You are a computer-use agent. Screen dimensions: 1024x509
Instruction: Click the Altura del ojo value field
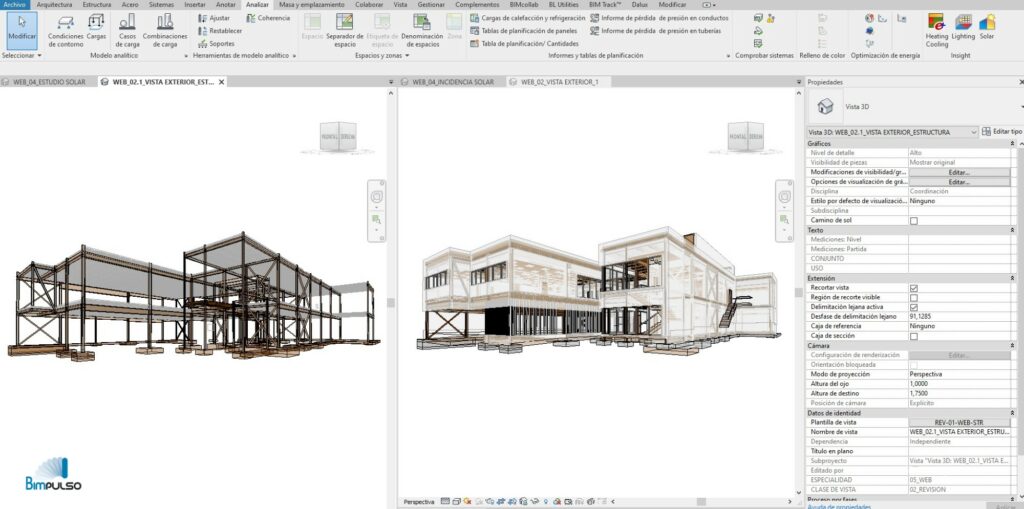point(958,384)
